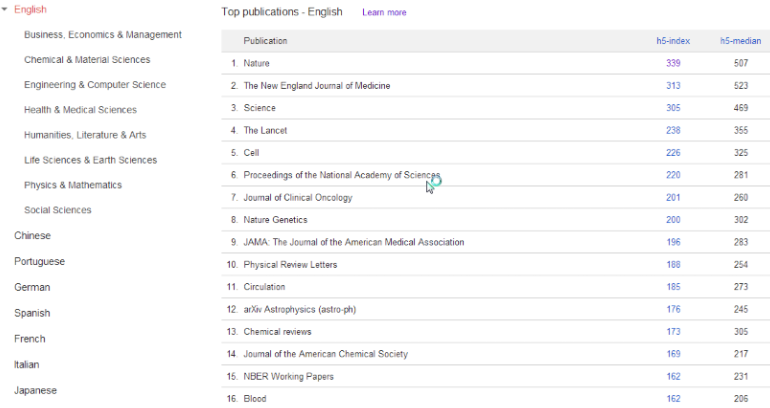Open Social Sciences category
This screenshot has height=408, width=770.
(x=58, y=210)
